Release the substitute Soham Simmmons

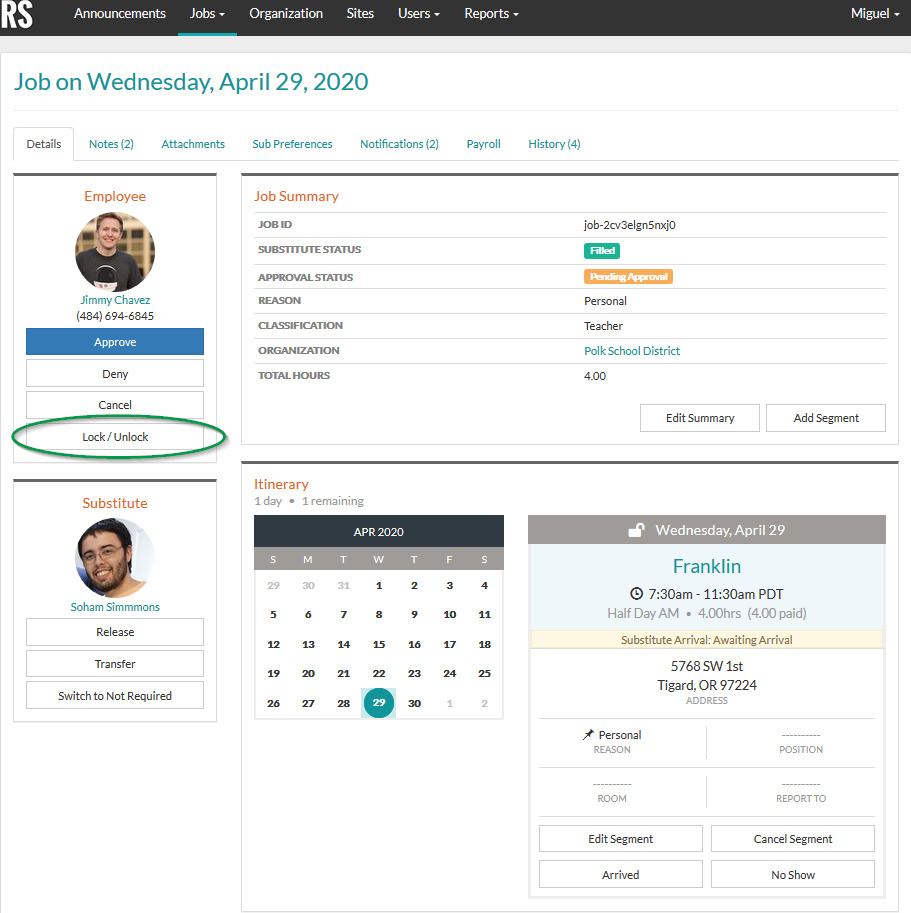click(x=114, y=632)
